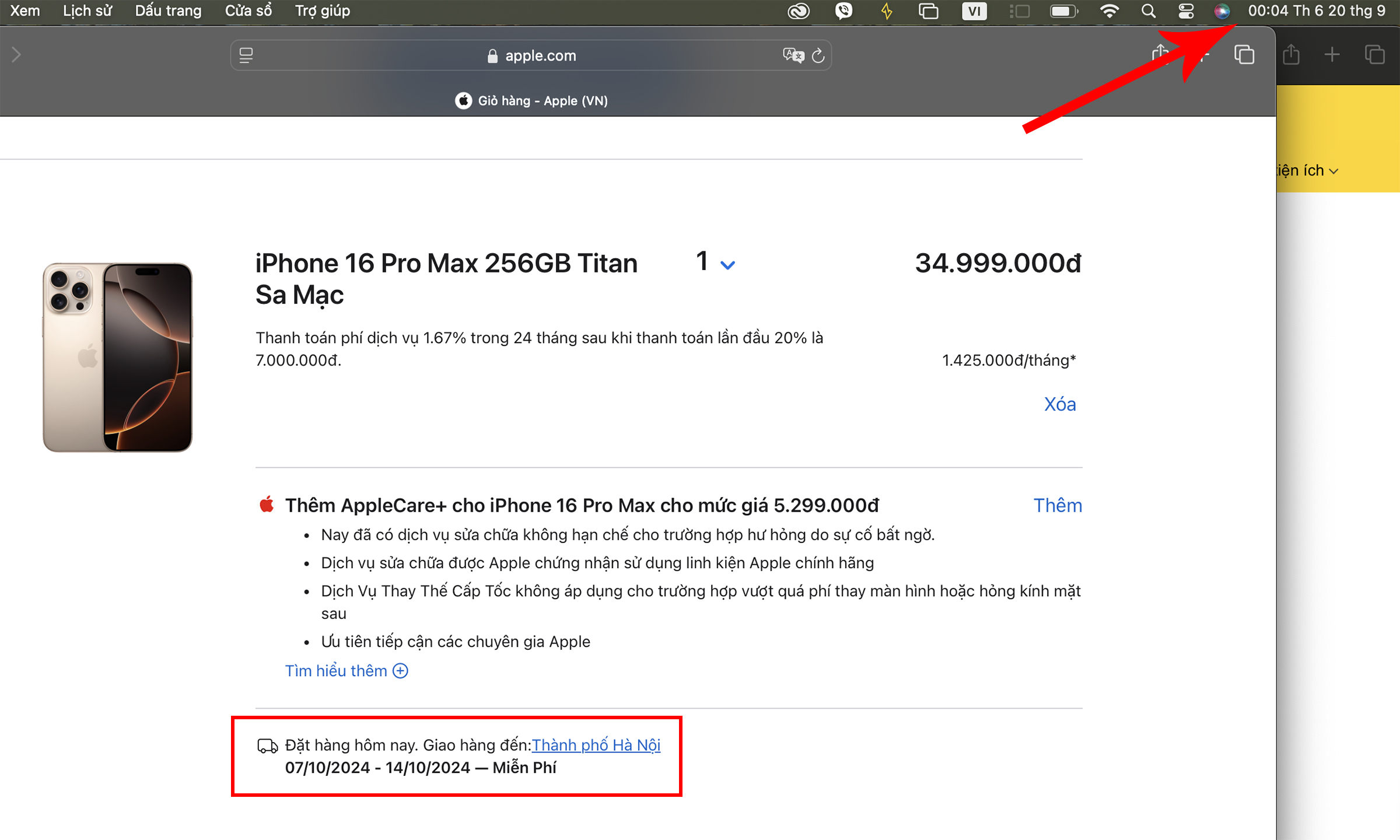Screen dimensions: 1400x840
Task: Add AppleCare+ with the Thêm link
Action: [1058, 505]
